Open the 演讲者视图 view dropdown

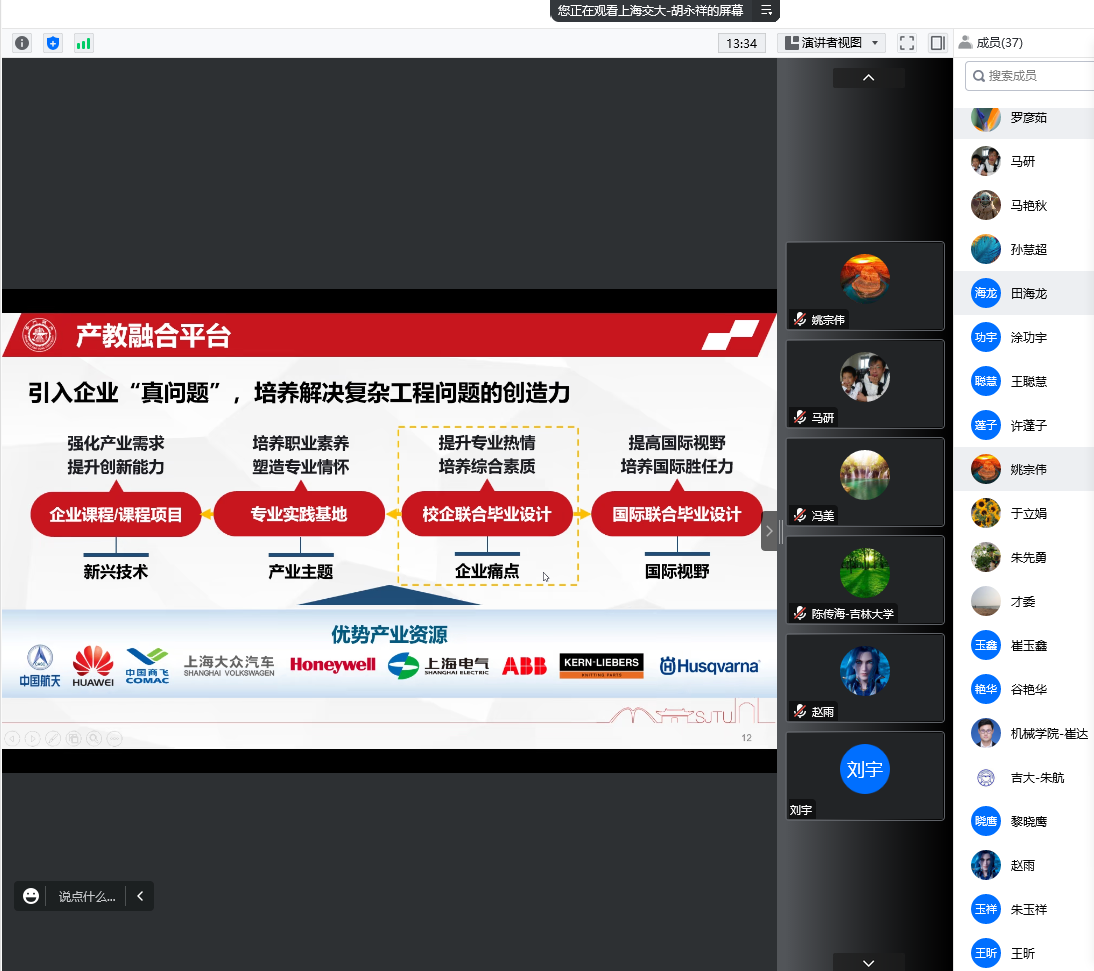click(831, 43)
